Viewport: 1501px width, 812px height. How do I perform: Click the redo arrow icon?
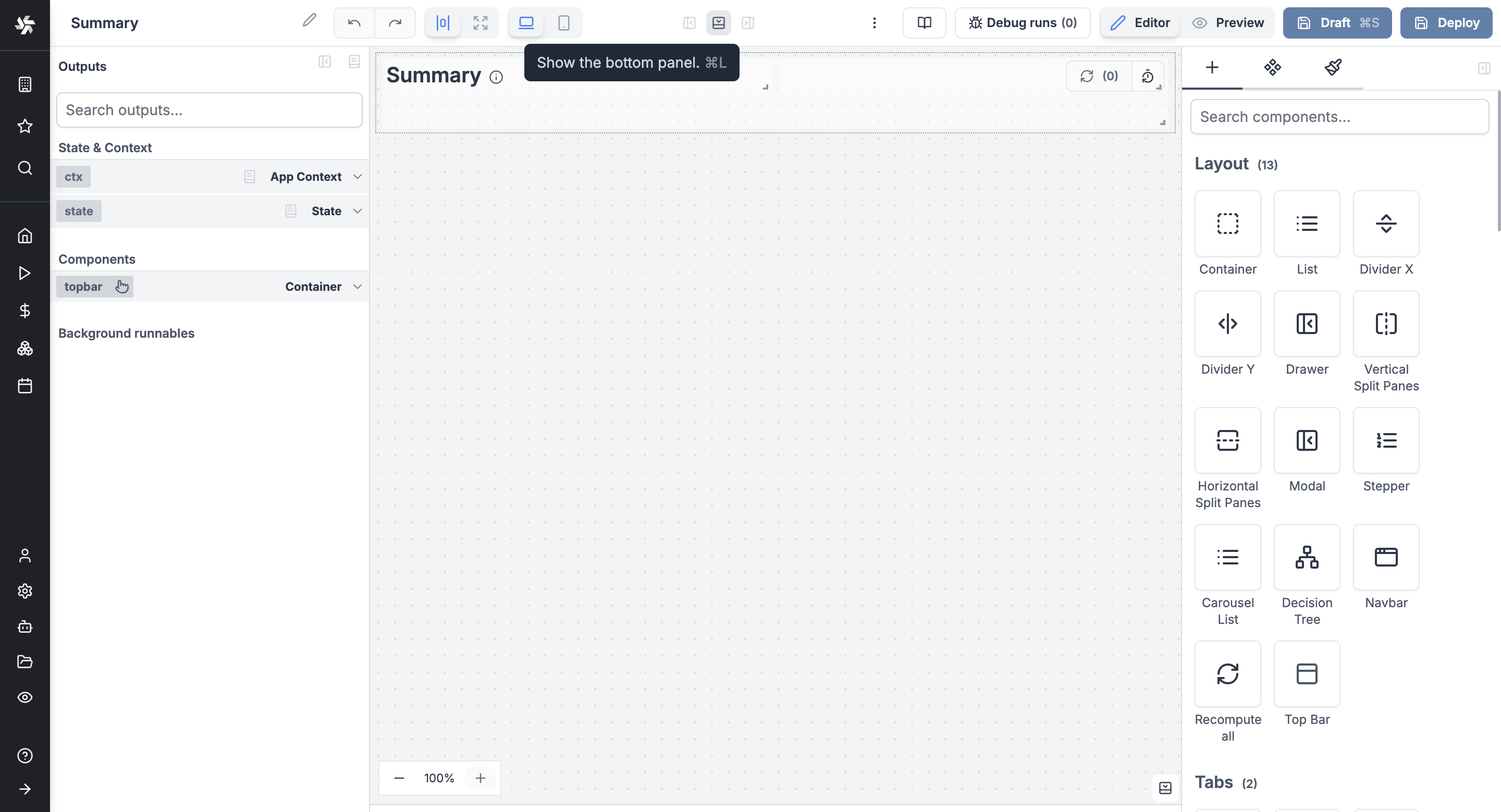tap(395, 23)
